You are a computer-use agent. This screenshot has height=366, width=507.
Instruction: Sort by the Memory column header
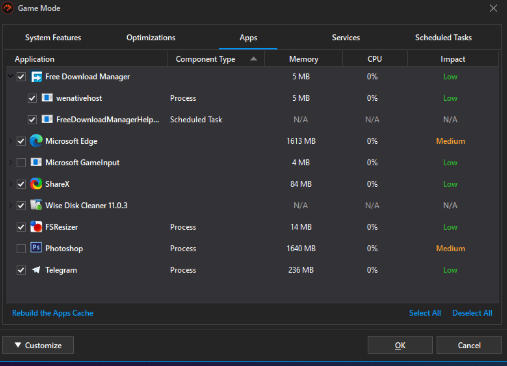tap(303, 59)
